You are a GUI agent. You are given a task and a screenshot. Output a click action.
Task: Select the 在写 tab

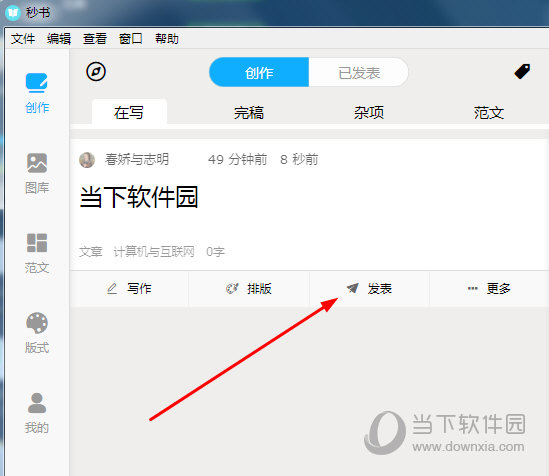[129, 112]
